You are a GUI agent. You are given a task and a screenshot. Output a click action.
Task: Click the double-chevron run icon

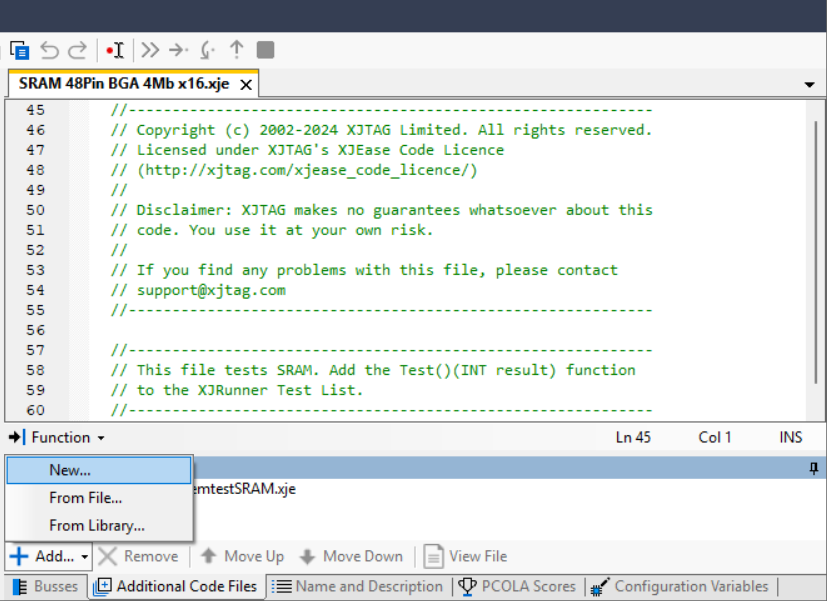pyautogui.click(x=150, y=50)
